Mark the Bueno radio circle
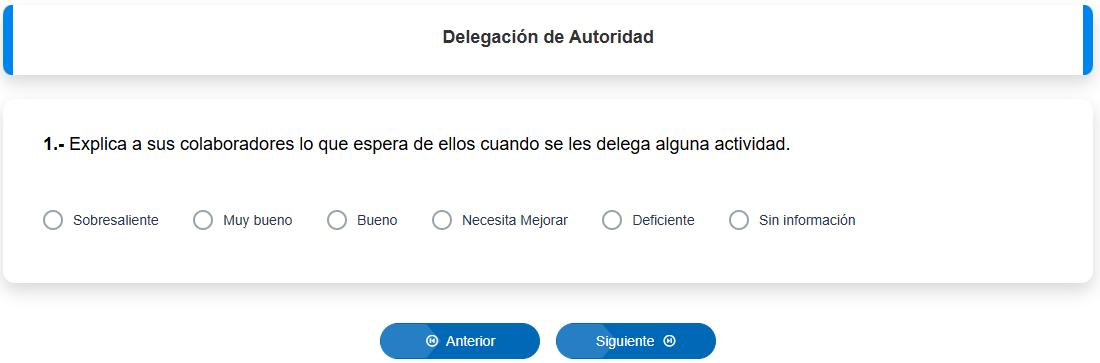Screen dimensions: 1100x363 337,220
